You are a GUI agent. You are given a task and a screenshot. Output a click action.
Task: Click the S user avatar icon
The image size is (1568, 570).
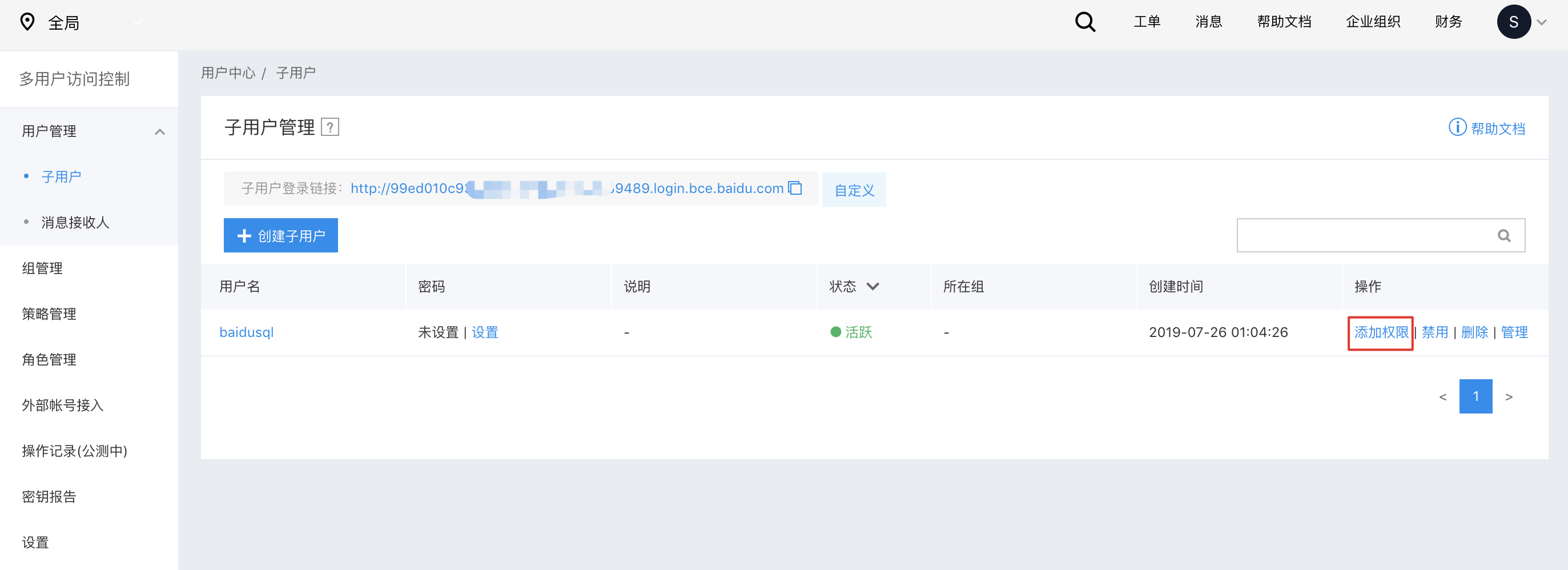(x=1514, y=22)
